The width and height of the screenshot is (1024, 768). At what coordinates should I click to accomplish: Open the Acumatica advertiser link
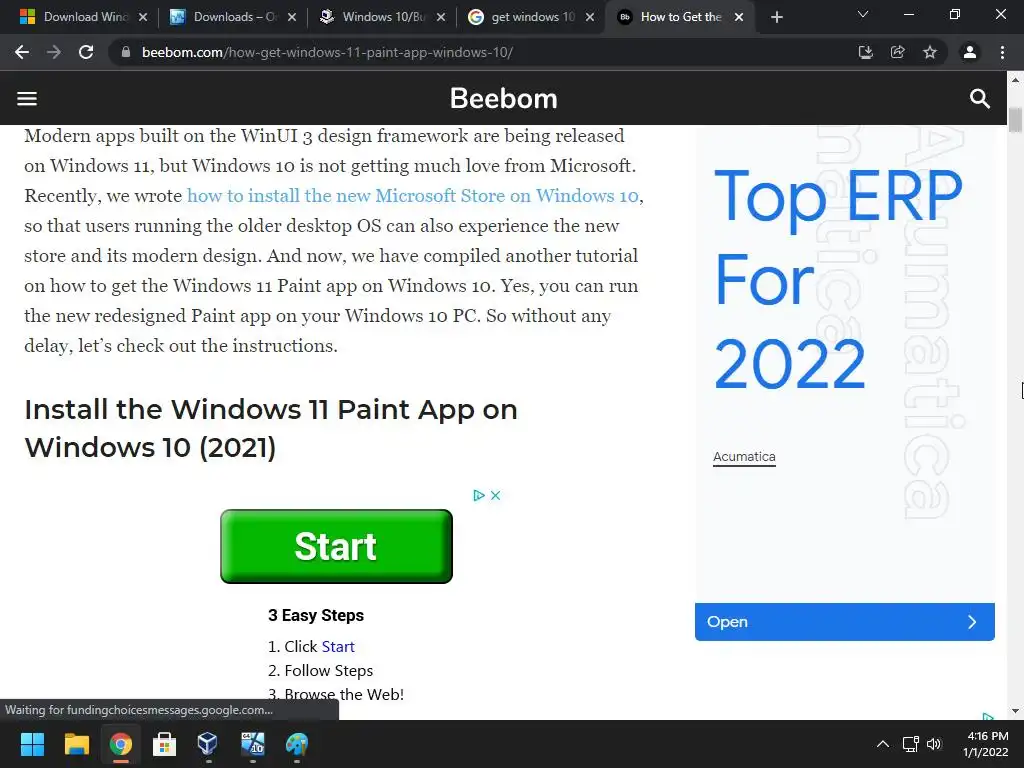tap(744, 456)
